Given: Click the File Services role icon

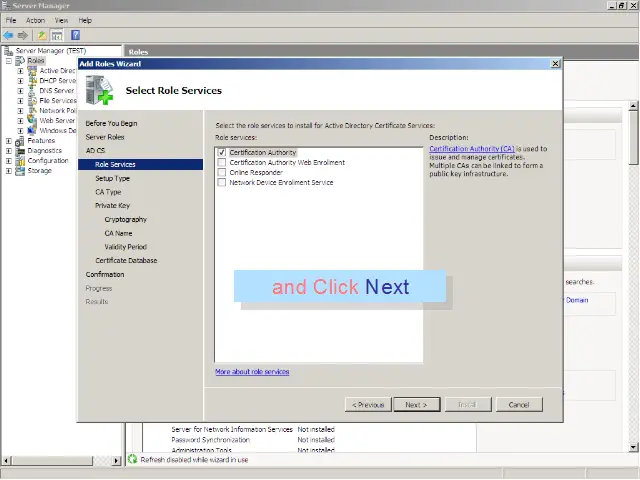Looking at the screenshot, I should [x=32, y=100].
